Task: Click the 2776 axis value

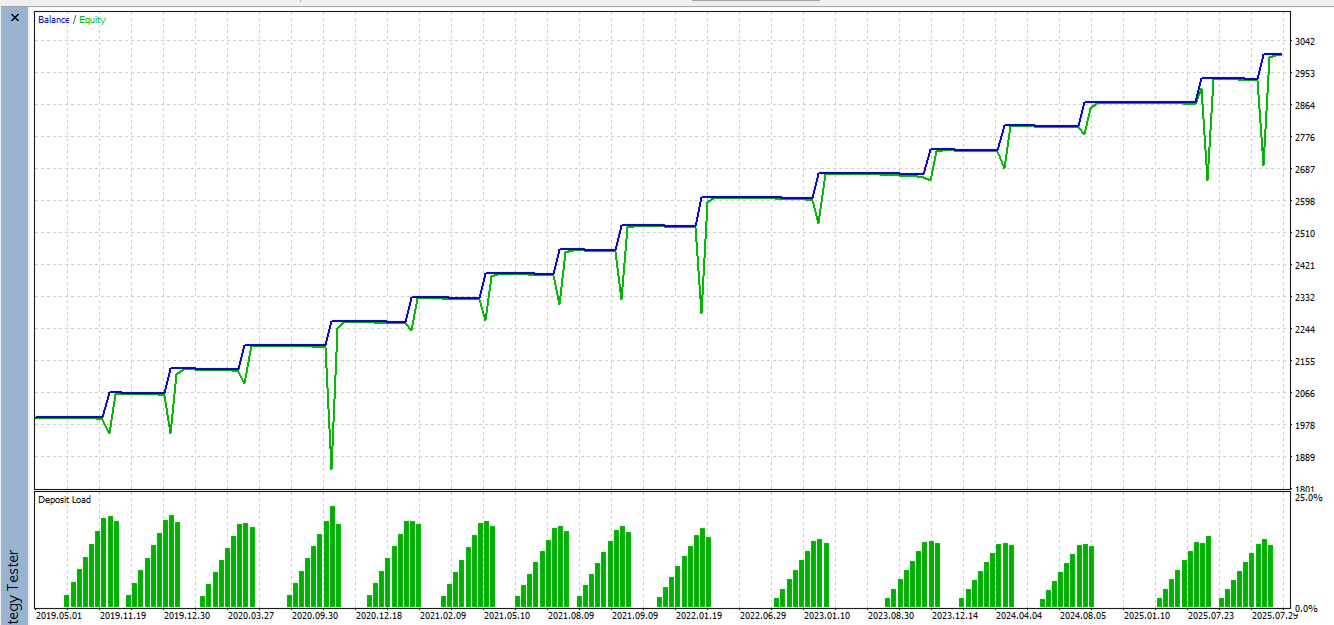Action: (1304, 138)
